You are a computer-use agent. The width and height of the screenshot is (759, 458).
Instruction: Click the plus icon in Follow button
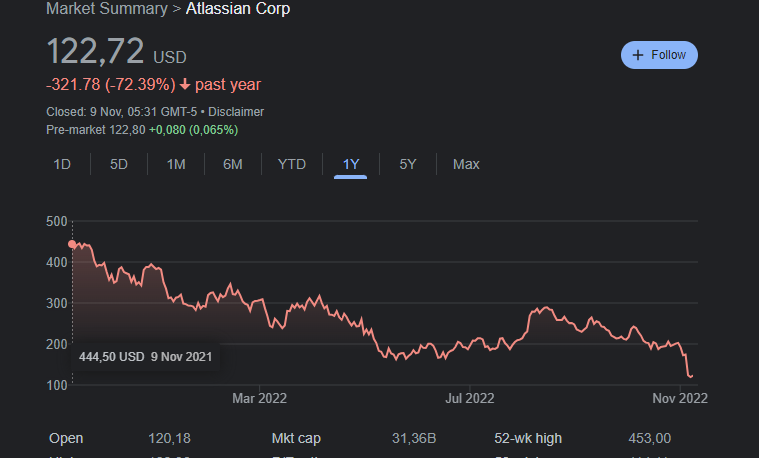[638, 55]
